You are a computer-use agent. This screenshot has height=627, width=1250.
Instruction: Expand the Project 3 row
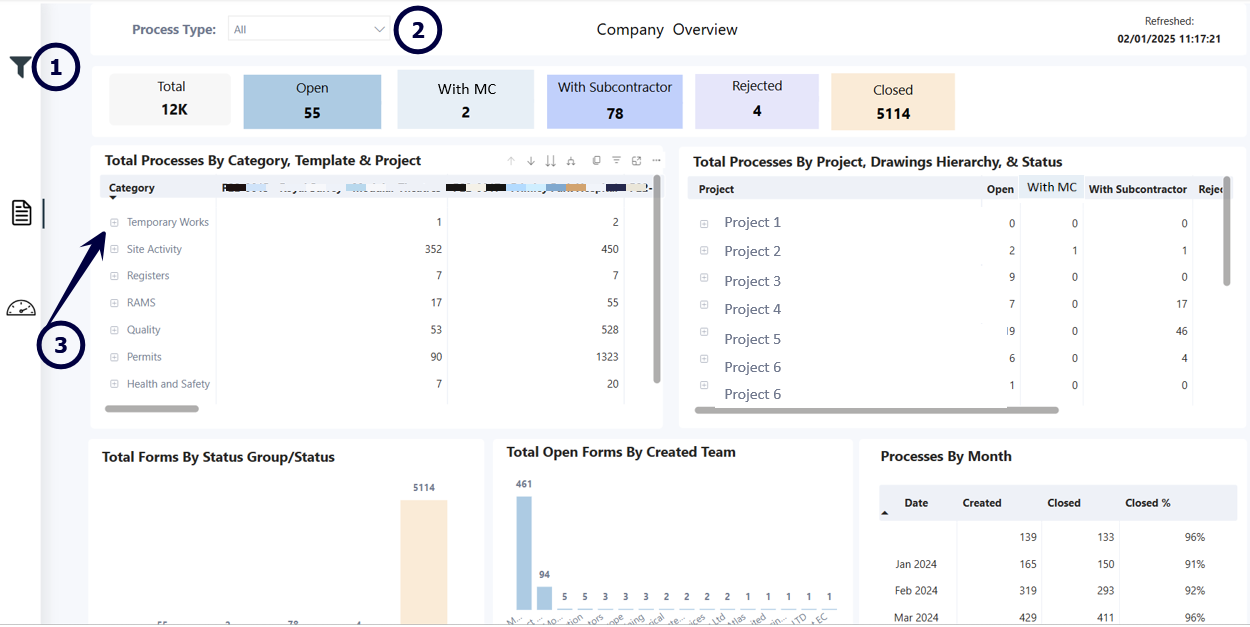(704, 277)
